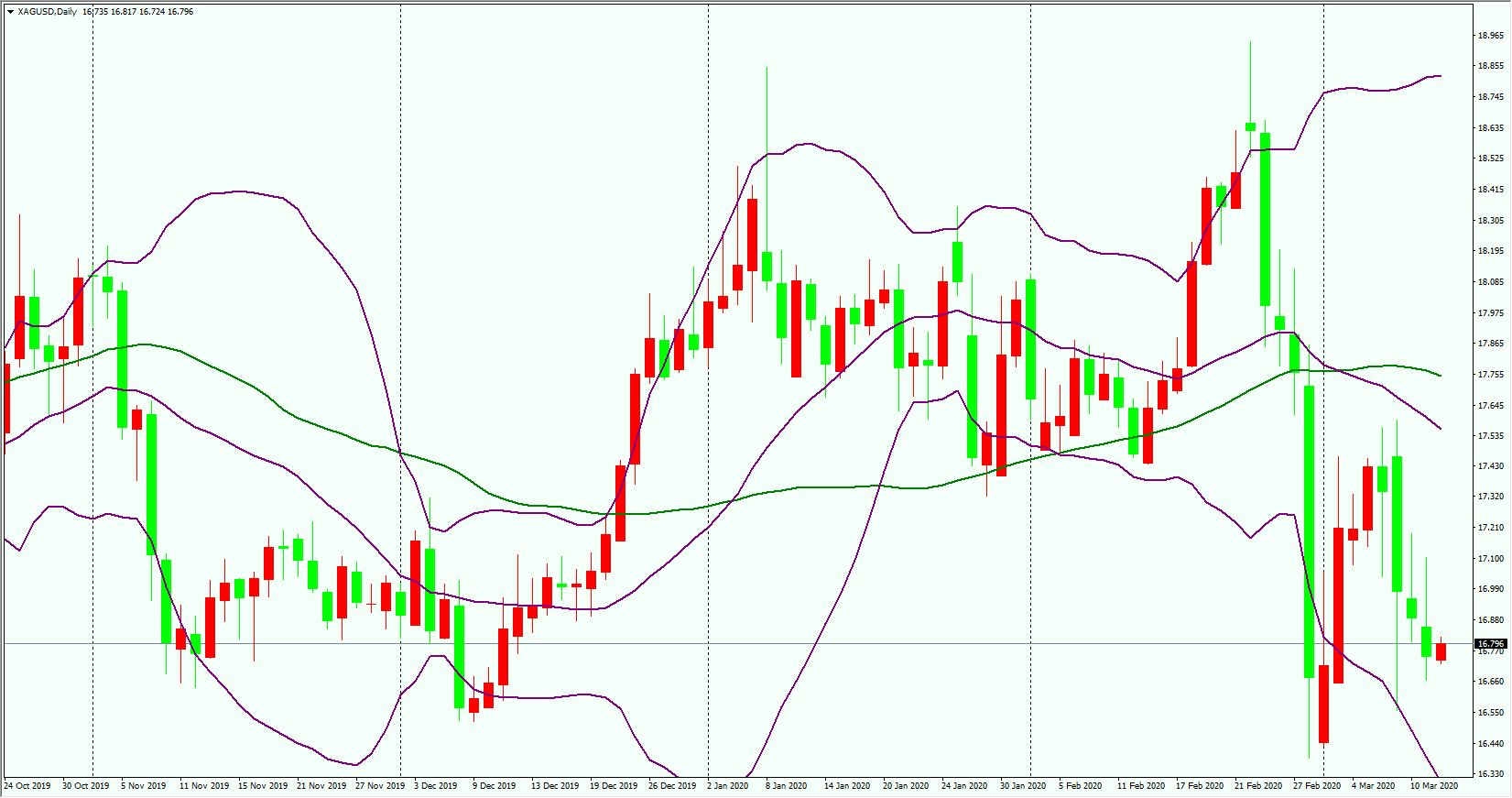This screenshot has height=798, width=1512.
Task: Click the 18.855 price scale label
Action: point(1491,66)
